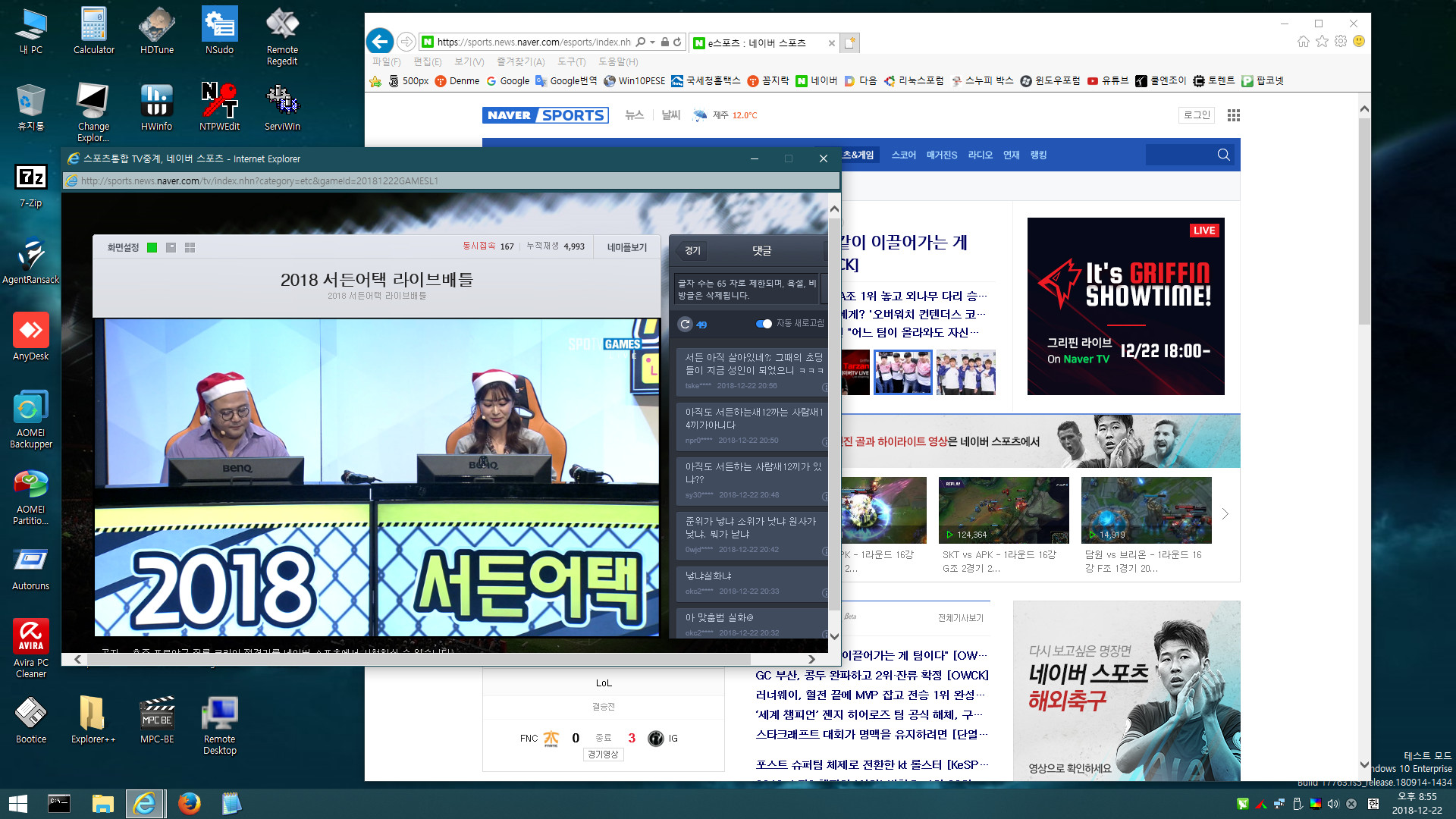Open the 도구(T) menu
The width and height of the screenshot is (1456, 819).
571,61
